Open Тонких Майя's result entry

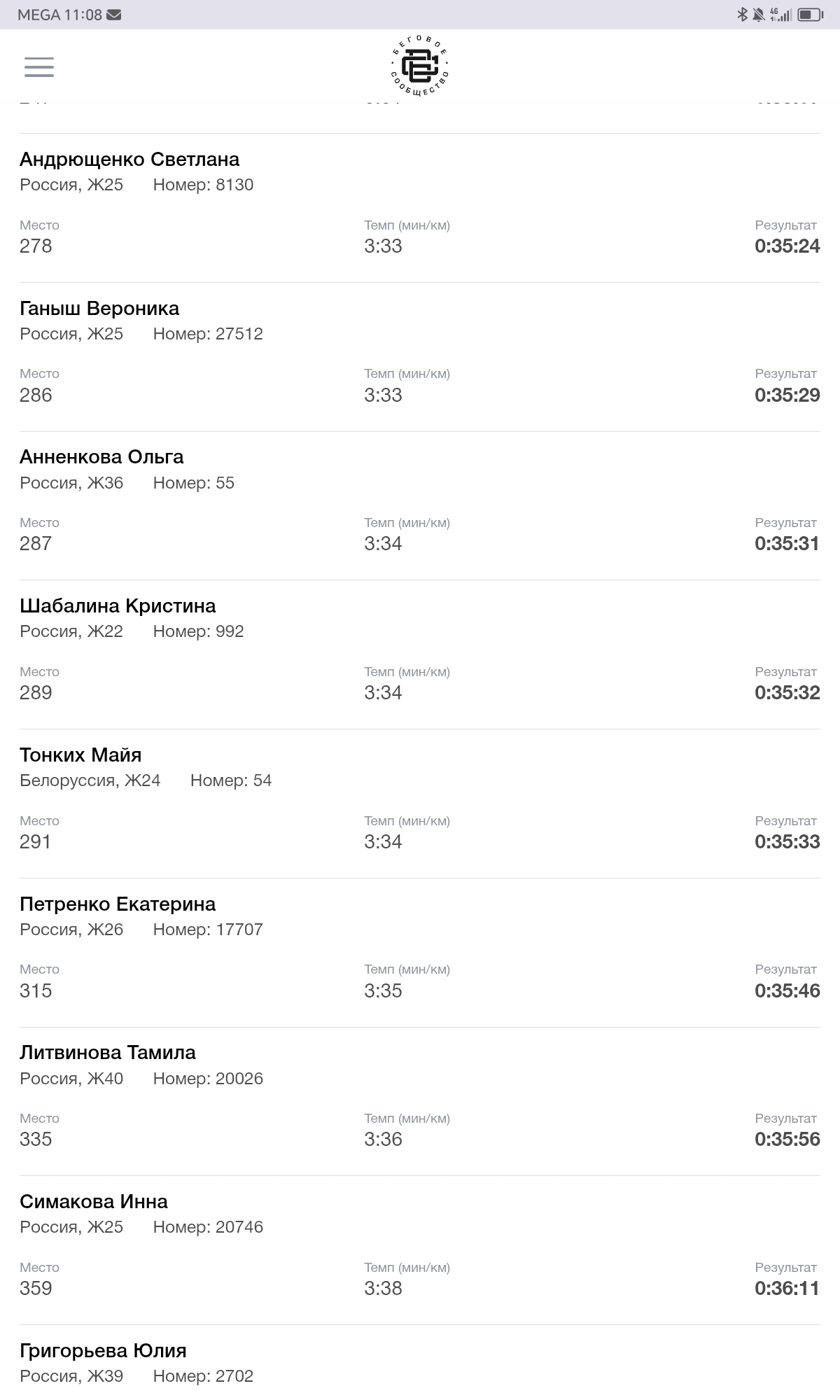[80, 755]
